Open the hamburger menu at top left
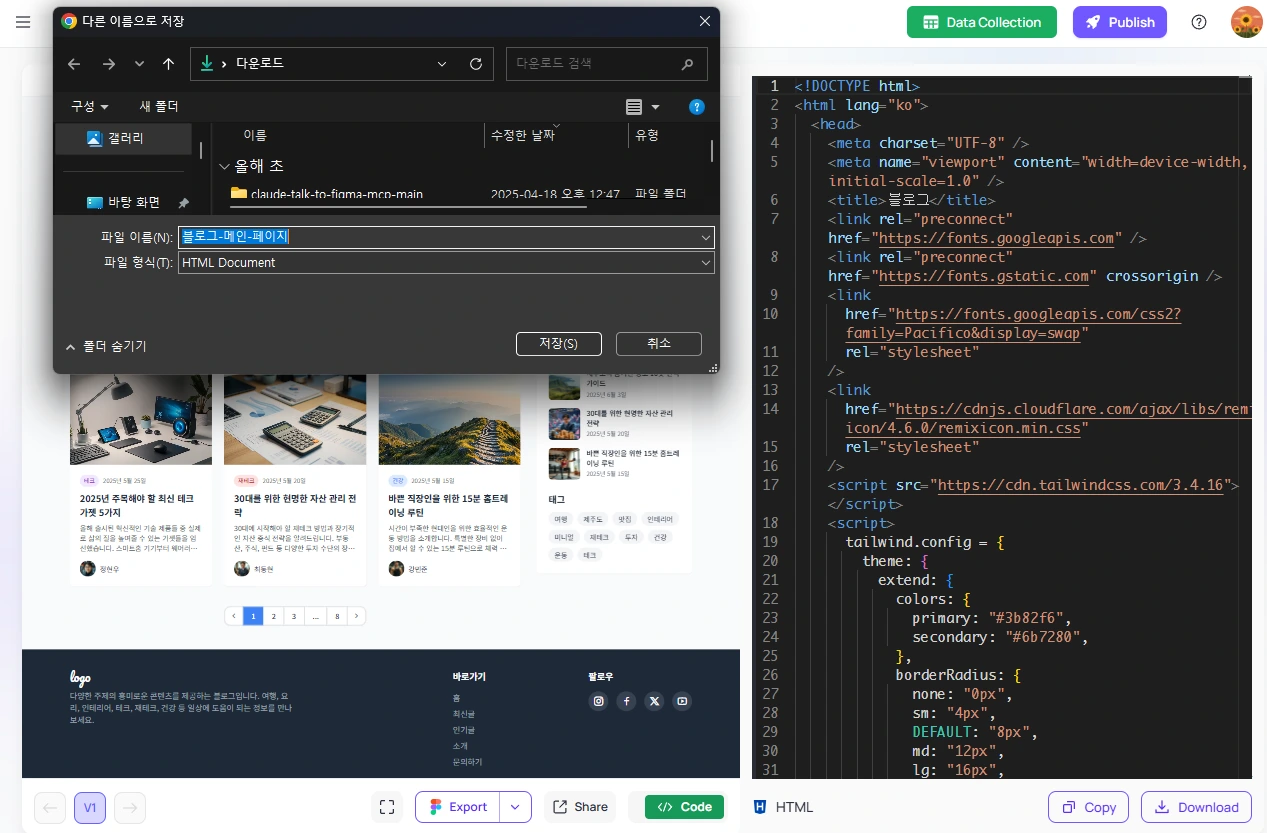This screenshot has height=833, width=1267. [x=23, y=22]
